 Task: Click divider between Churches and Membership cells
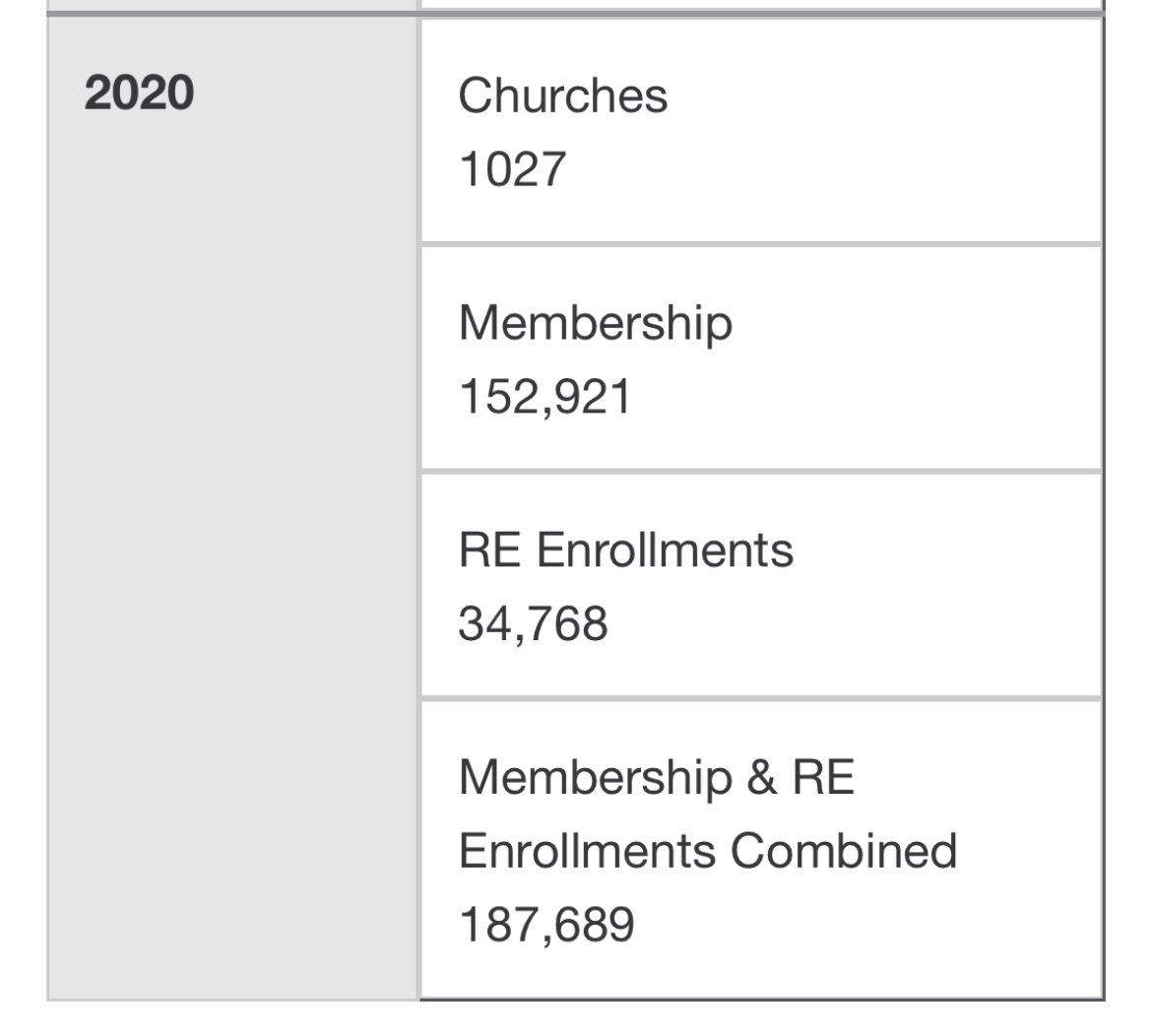[x=761, y=244]
